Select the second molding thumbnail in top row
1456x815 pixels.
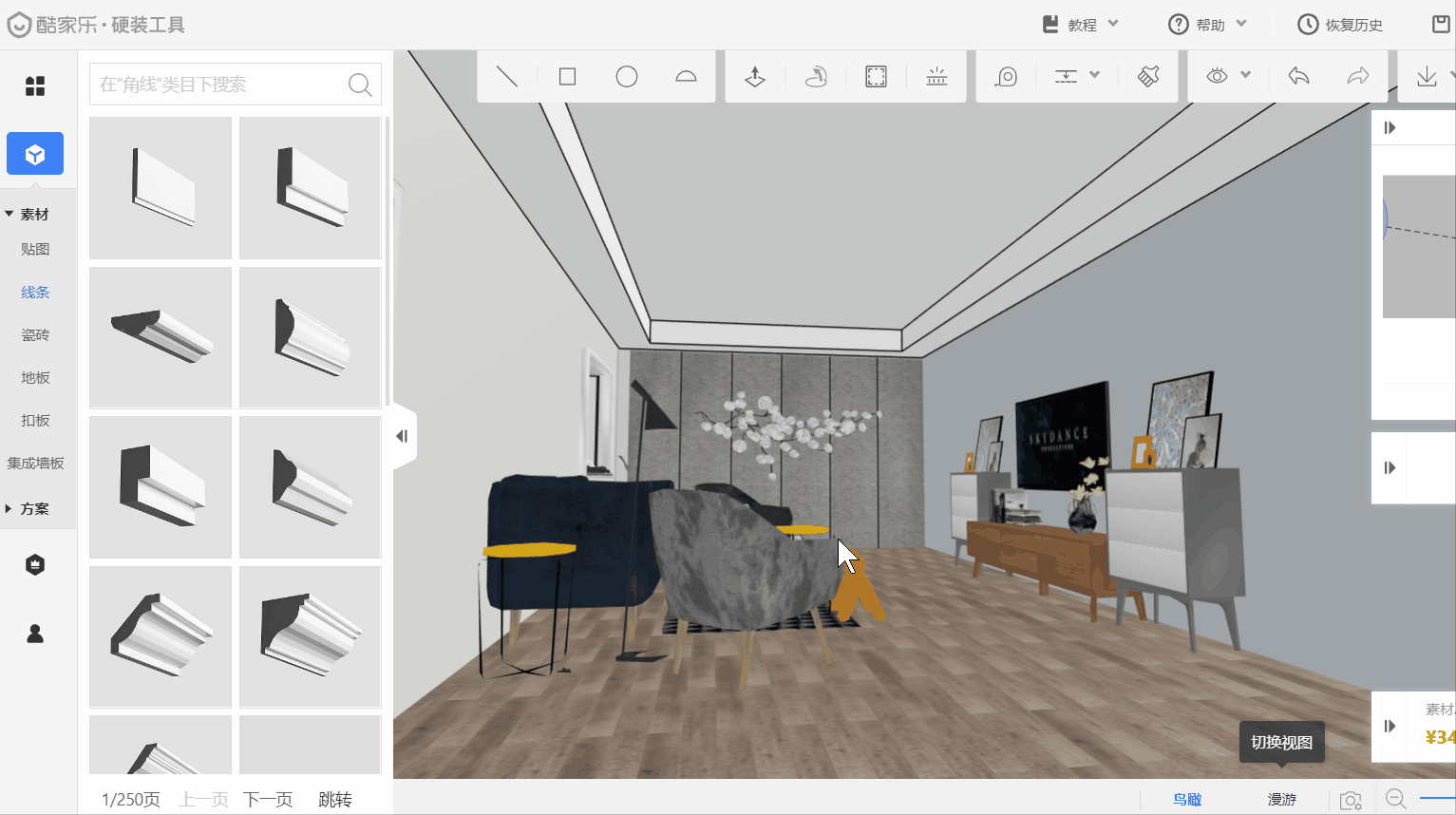(x=311, y=188)
